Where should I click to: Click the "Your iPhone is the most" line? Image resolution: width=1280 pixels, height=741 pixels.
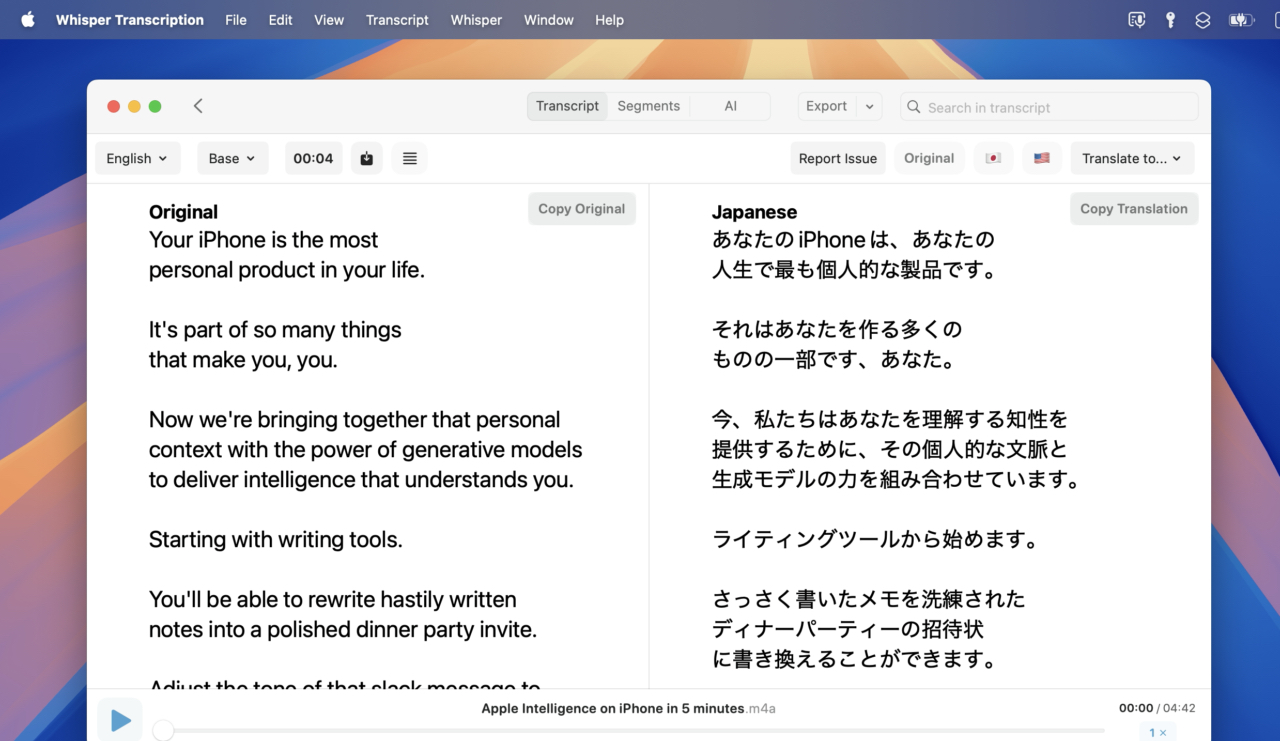264,240
